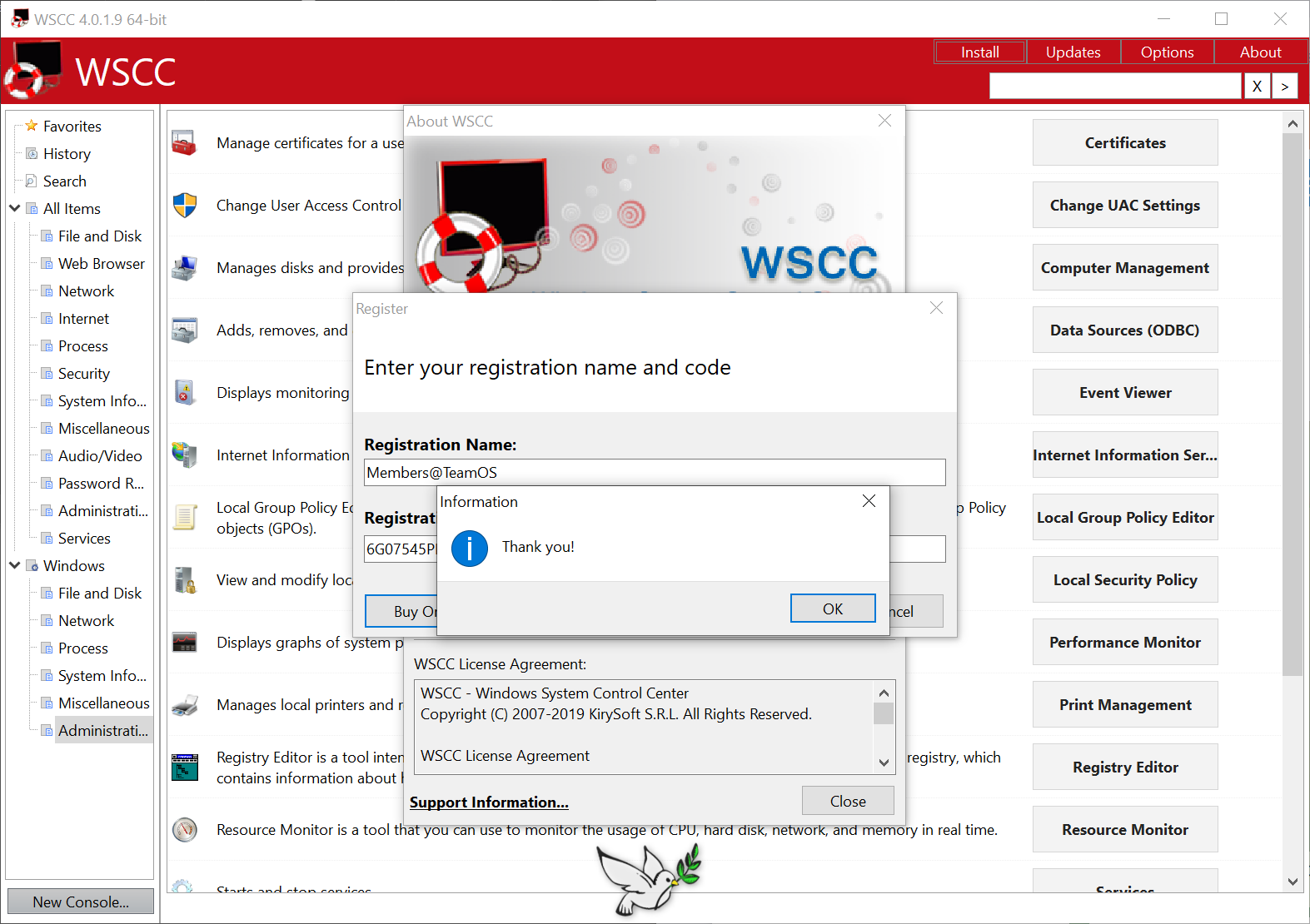The height and width of the screenshot is (924, 1310).
Task: Launch Resource Monitor
Action: (x=1125, y=829)
